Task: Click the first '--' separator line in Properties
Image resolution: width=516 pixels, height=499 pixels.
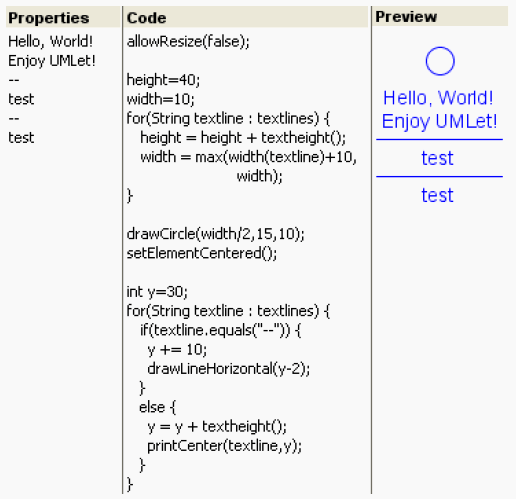Action: point(14,80)
